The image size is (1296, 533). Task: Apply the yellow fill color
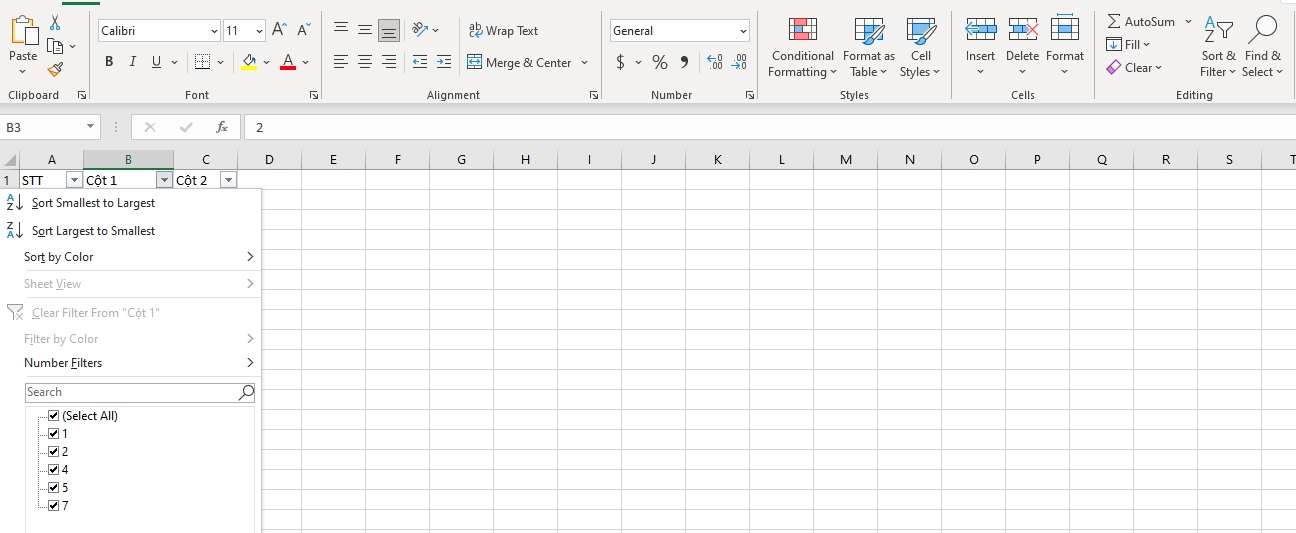point(249,62)
